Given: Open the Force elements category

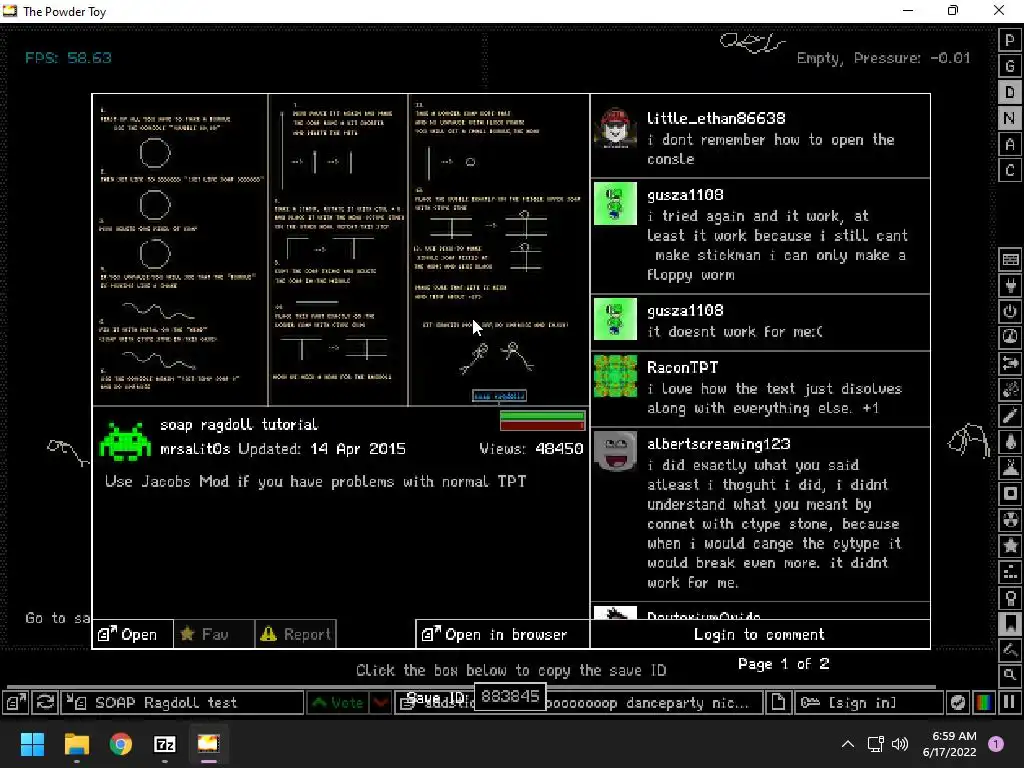Looking at the screenshot, I should pyautogui.click(x=1010, y=364).
